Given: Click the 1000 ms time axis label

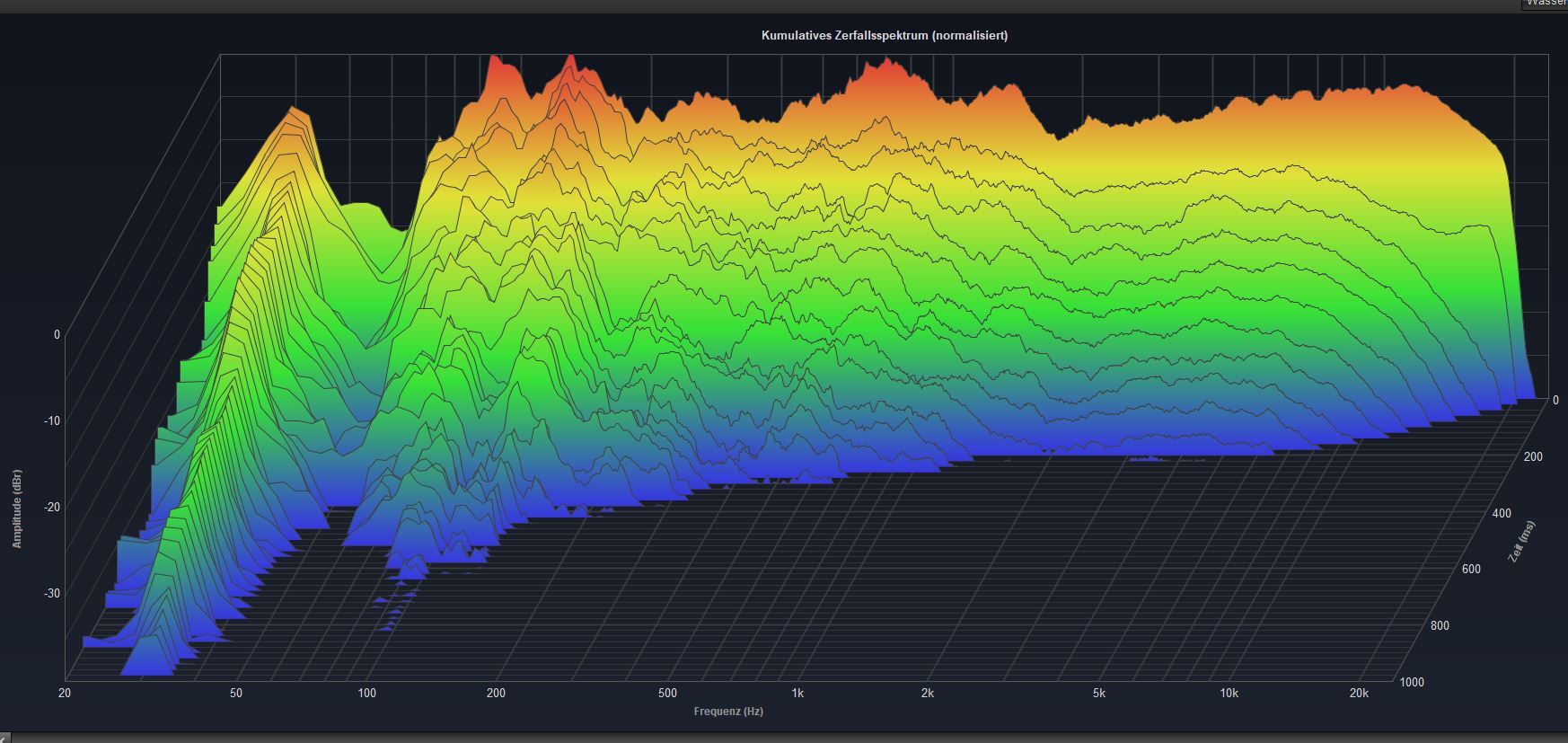Looking at the screenshot, I should (1412, 683).
